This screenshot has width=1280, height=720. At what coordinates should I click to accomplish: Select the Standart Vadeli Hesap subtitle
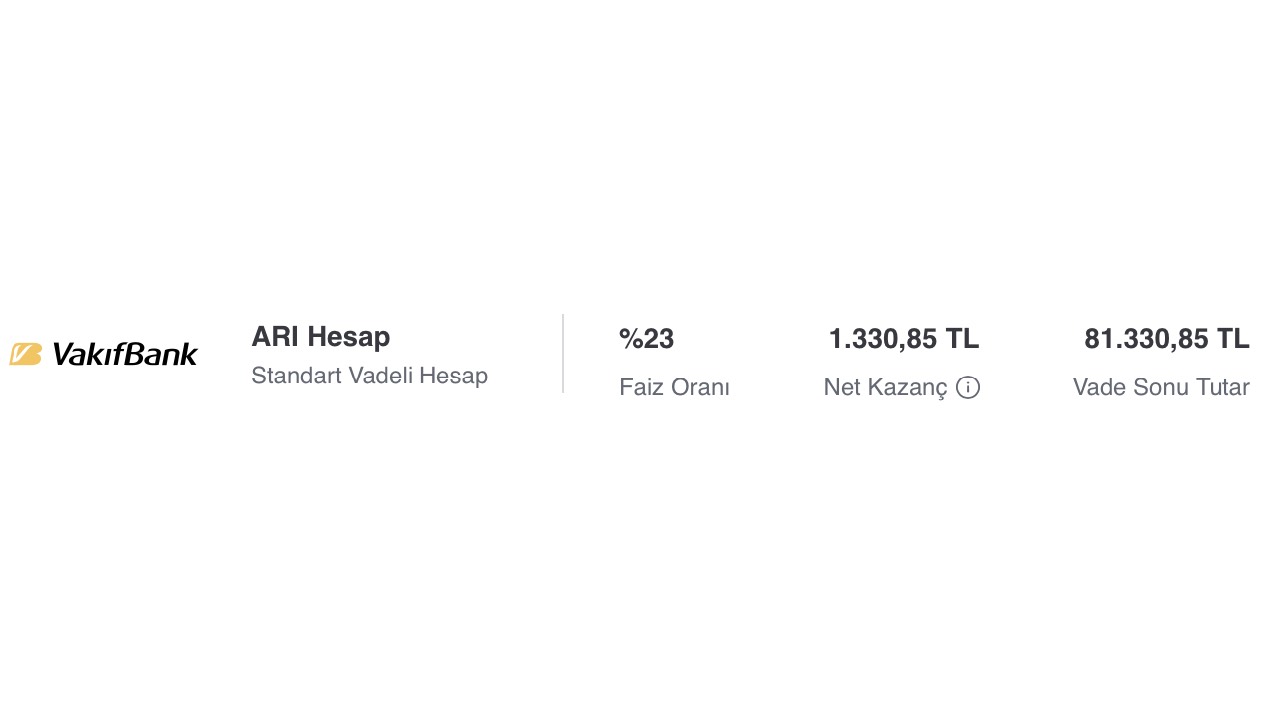tap(369, 376)
